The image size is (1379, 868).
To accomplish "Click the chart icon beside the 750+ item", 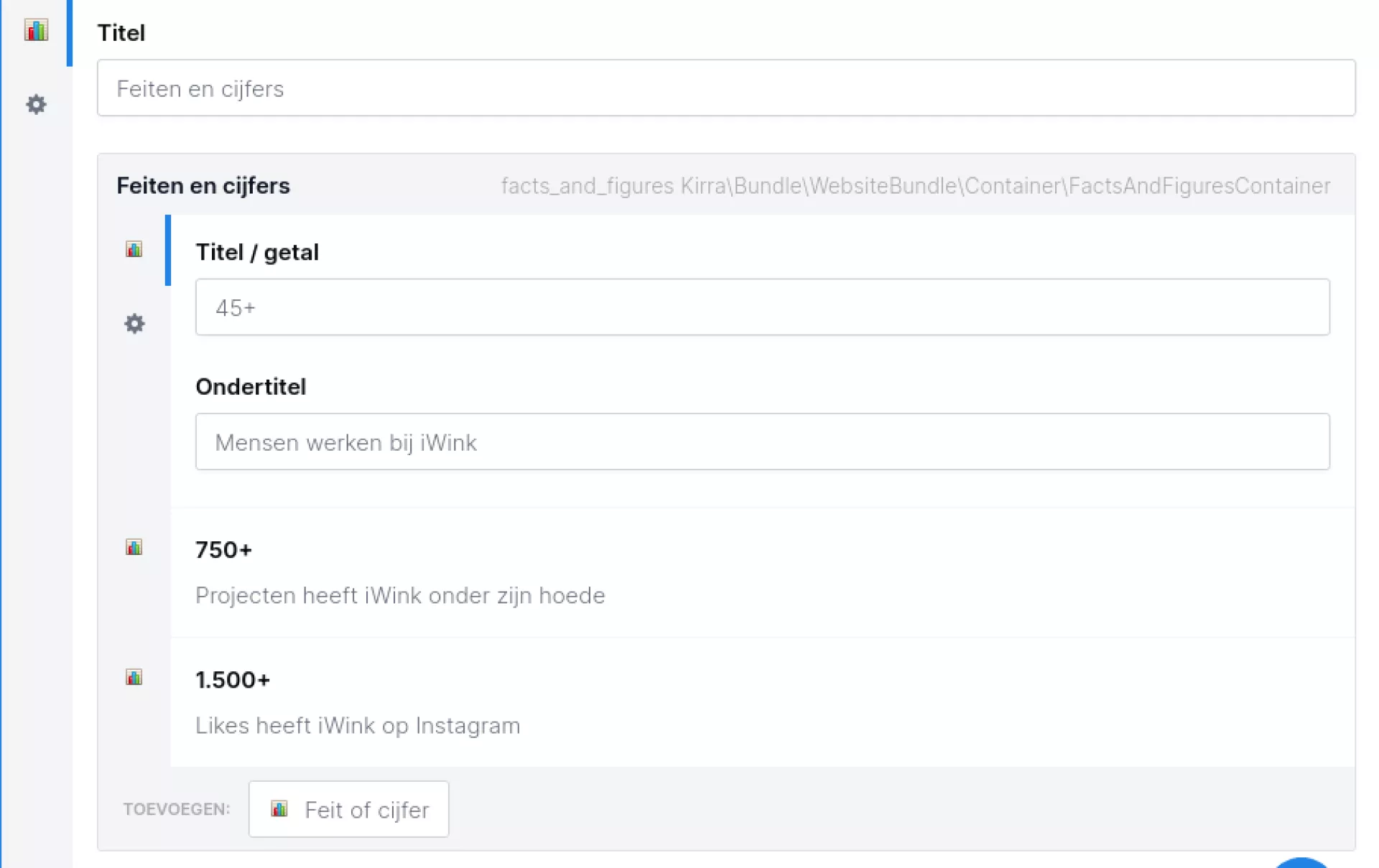I will (x=134, y=548).
